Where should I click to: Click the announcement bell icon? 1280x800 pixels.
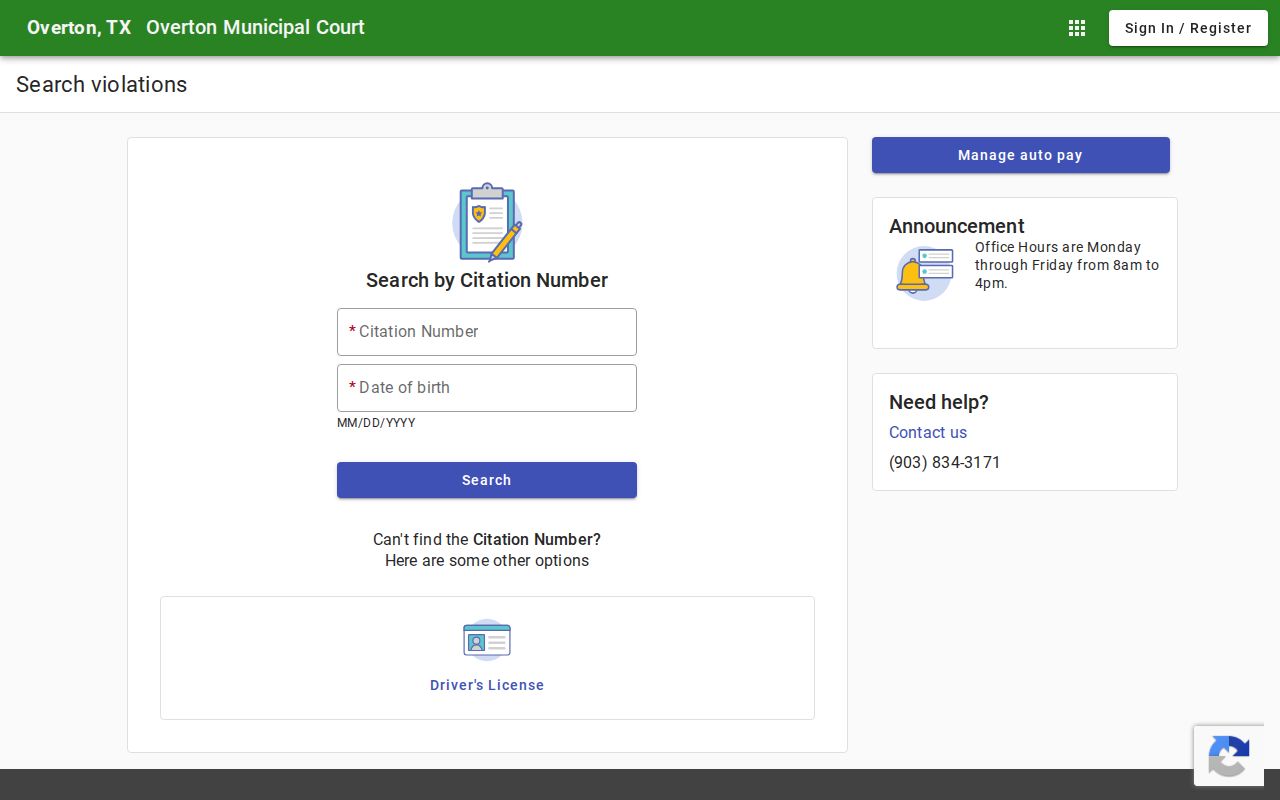(925, 273)
